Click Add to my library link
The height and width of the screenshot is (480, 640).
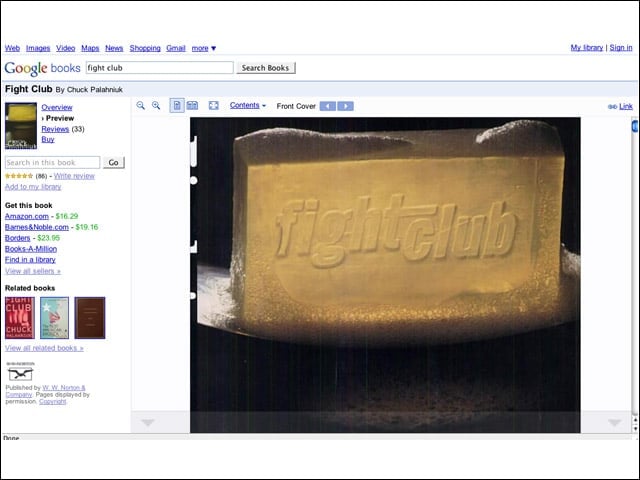point(33,187)
